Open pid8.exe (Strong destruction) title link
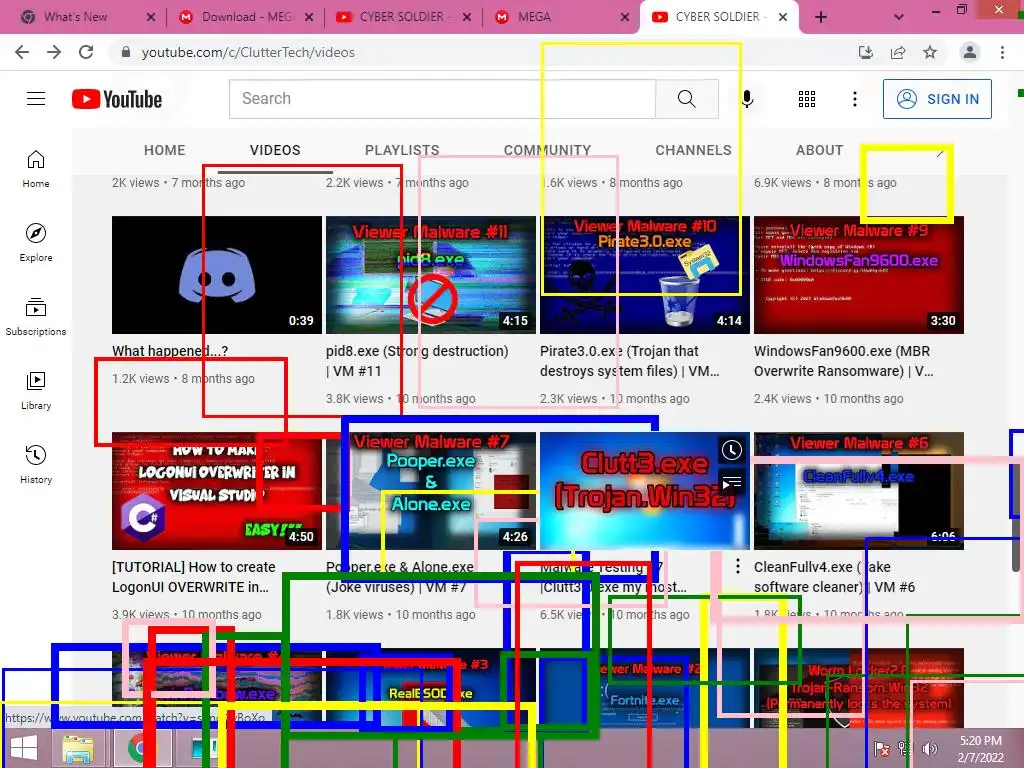The image size is (1024, 768). click(x=417, y=360)
